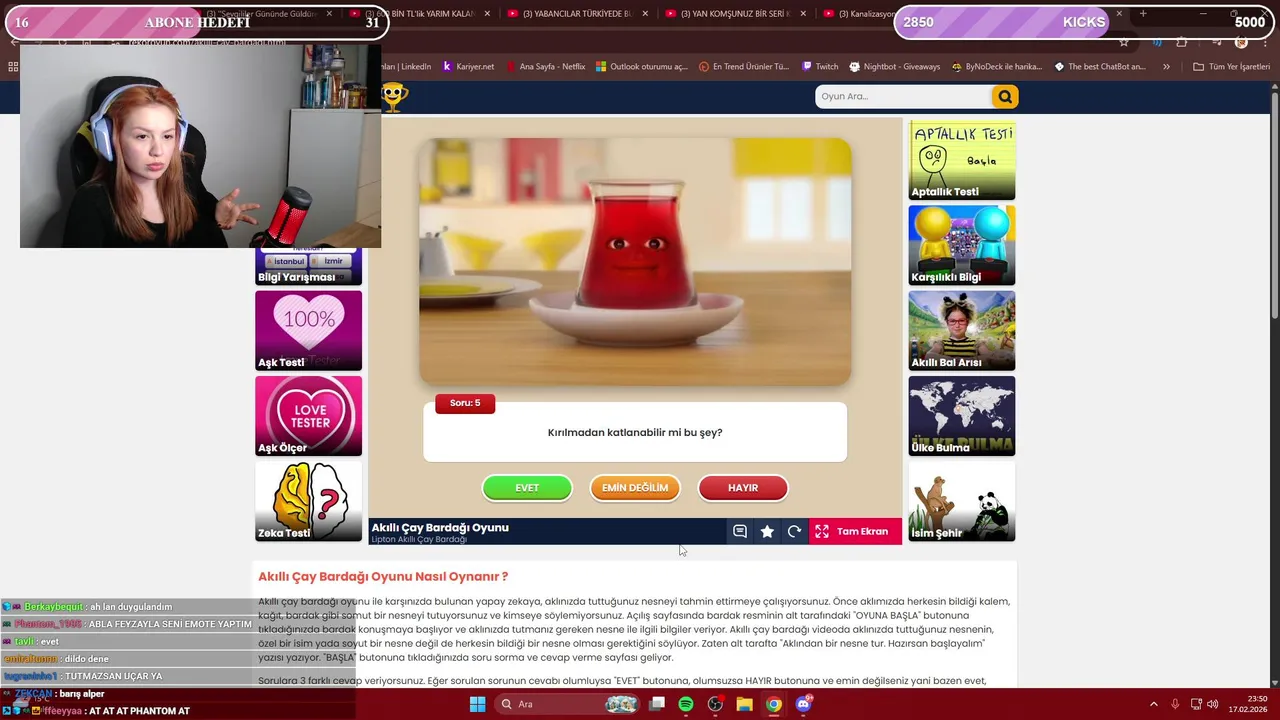Choose the EMİN DEĞİLİM answer
The width and height of the screenshot is (1280, 720).
point(635,488)
